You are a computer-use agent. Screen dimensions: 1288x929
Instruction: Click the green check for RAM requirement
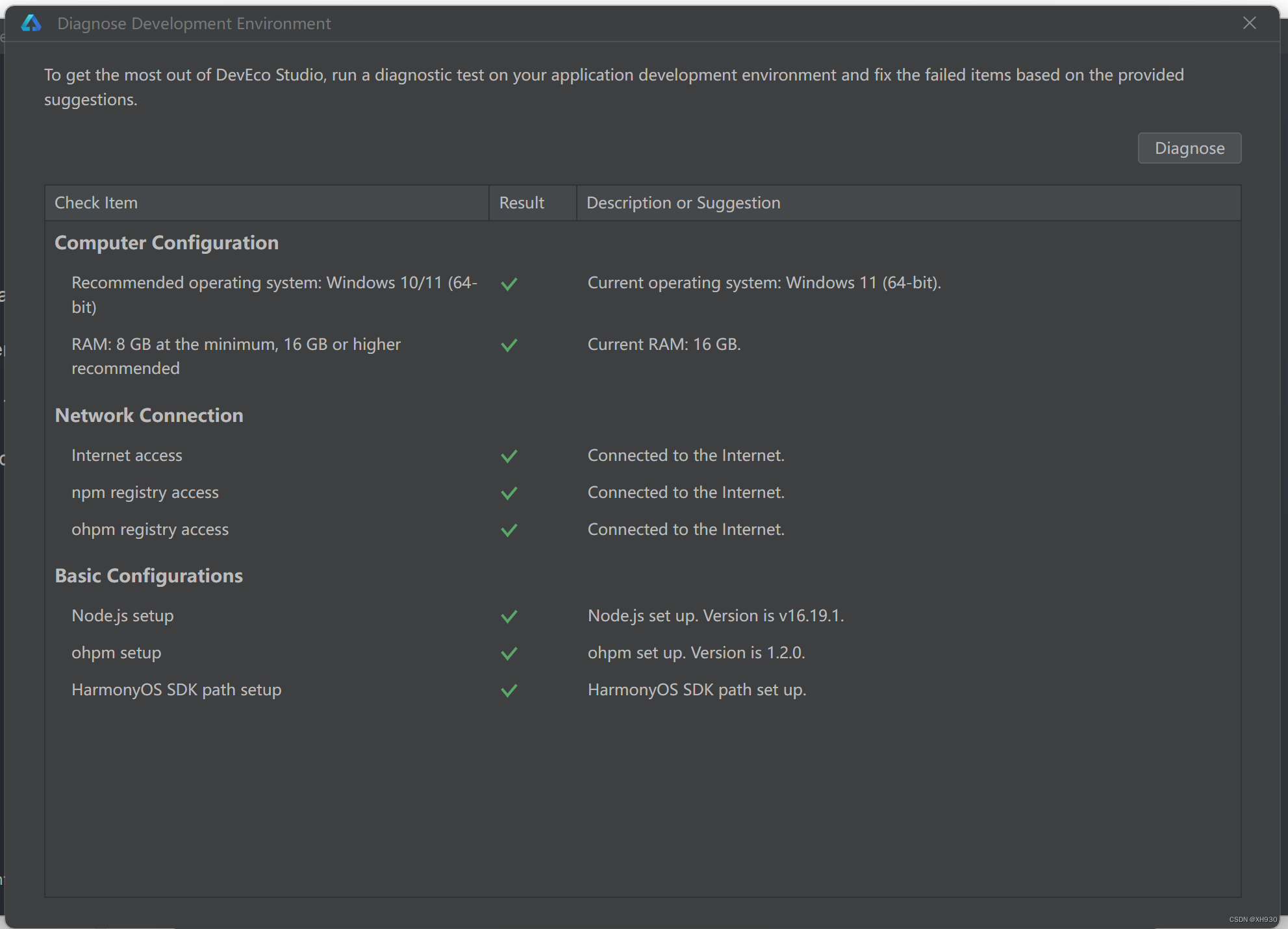tap(509, 345)
